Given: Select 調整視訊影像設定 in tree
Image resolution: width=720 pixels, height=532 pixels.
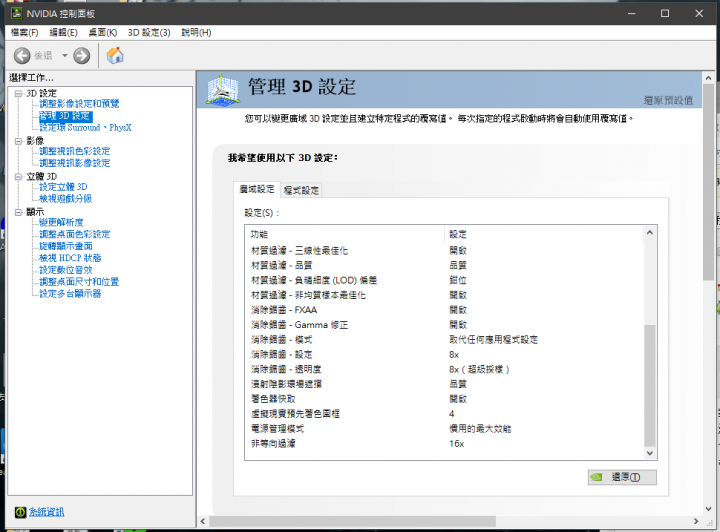Looking at the screenshot, I should (74, 163).
